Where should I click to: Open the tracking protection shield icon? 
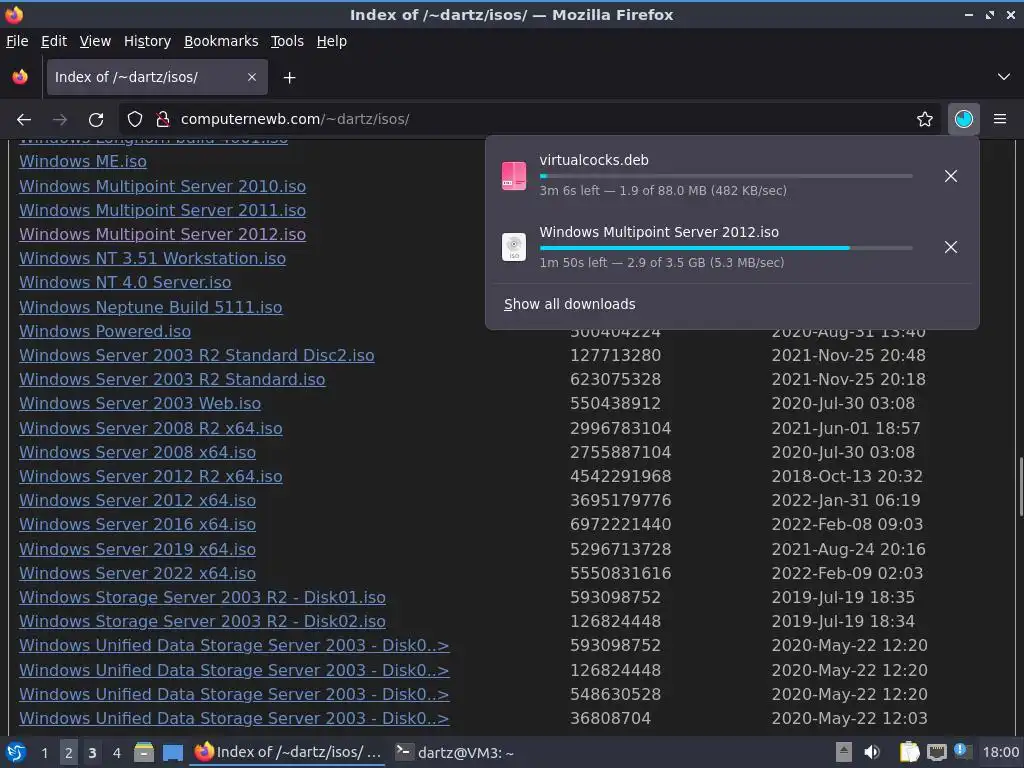click(135, 119)
